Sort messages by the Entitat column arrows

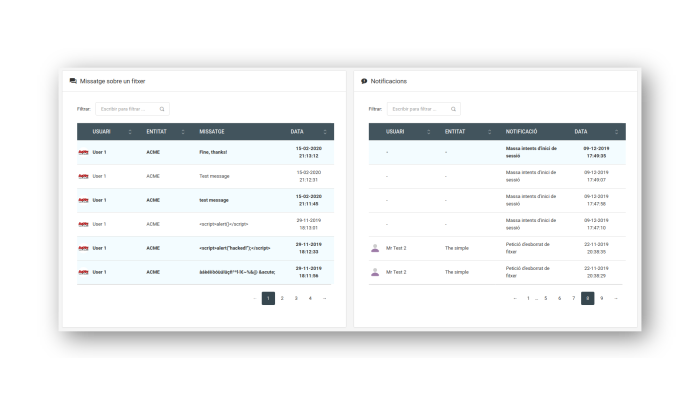(183, 132)
